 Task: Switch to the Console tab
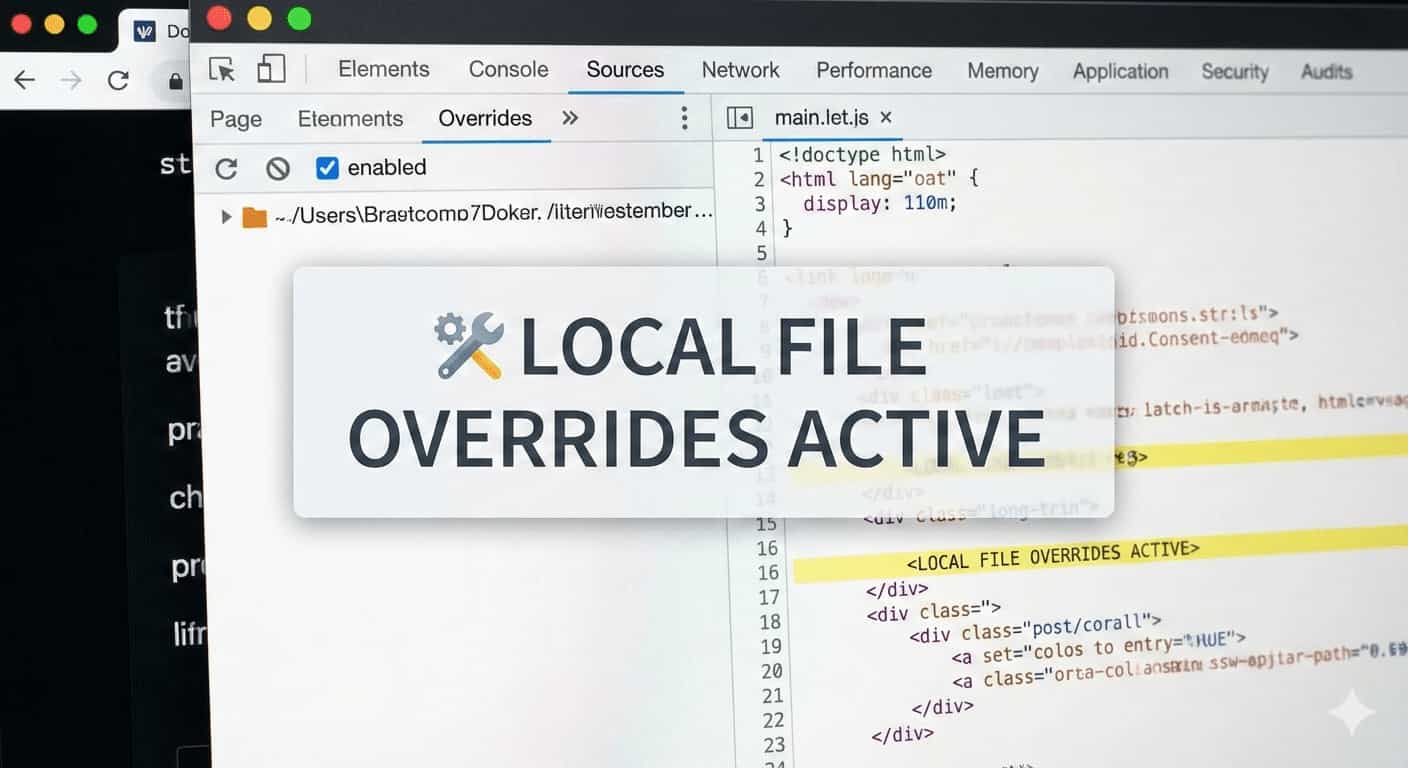pyautogui.click(x=508, y=69)
